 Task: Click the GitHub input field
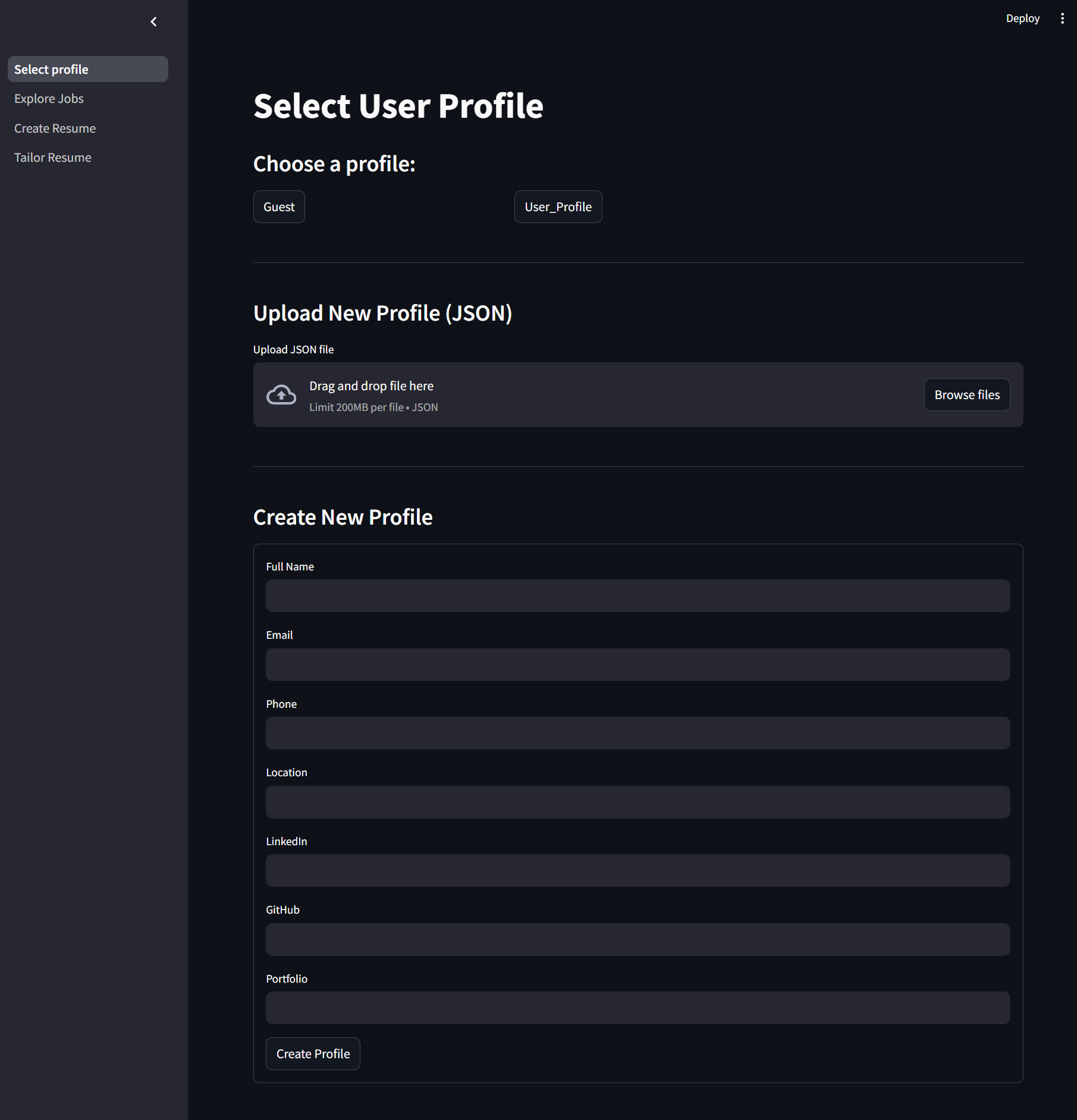(637, 939)
